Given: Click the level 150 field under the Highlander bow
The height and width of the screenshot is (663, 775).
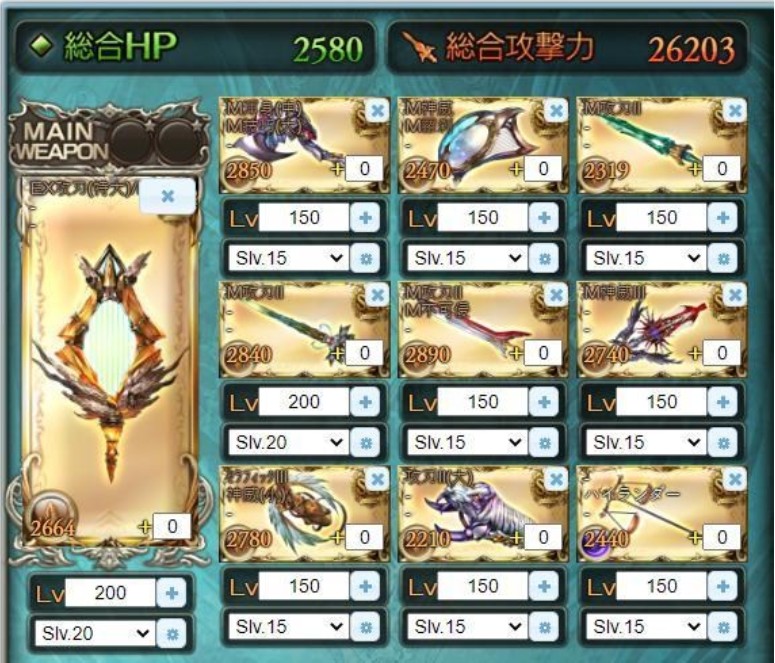Looking at the screenshot, I should point(662,586).
